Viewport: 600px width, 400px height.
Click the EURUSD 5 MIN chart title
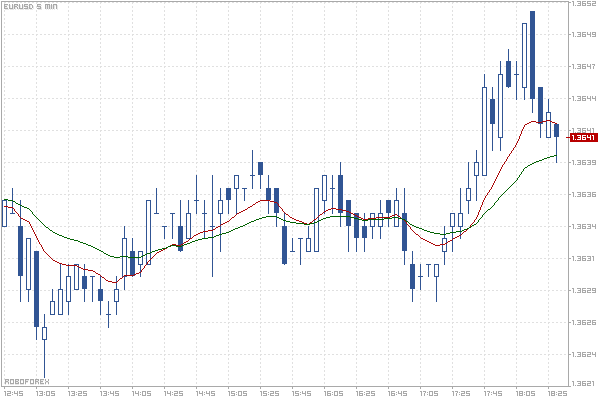(x=31, y=7)
